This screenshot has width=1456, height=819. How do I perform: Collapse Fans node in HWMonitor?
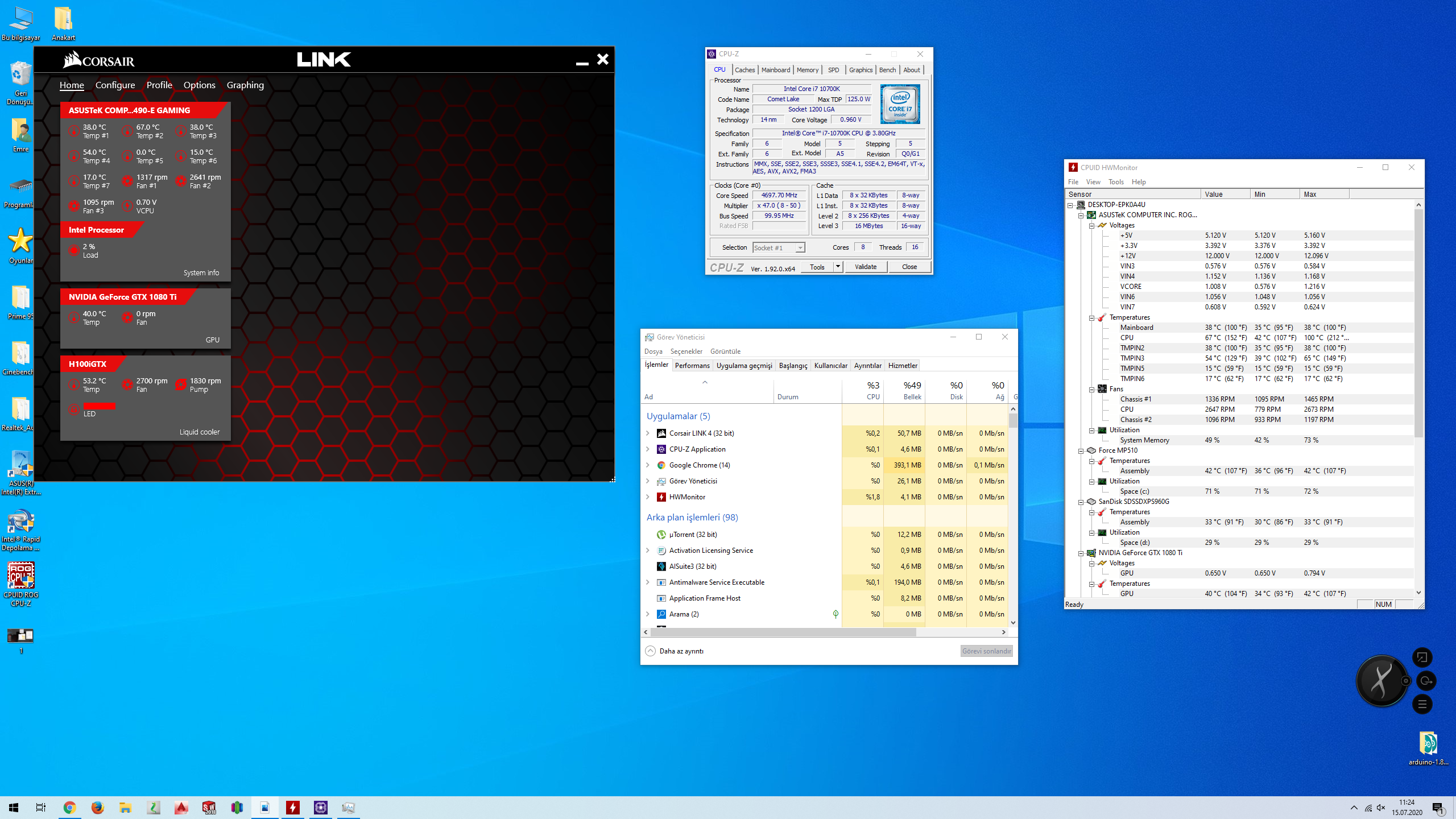click(1091, 390)
